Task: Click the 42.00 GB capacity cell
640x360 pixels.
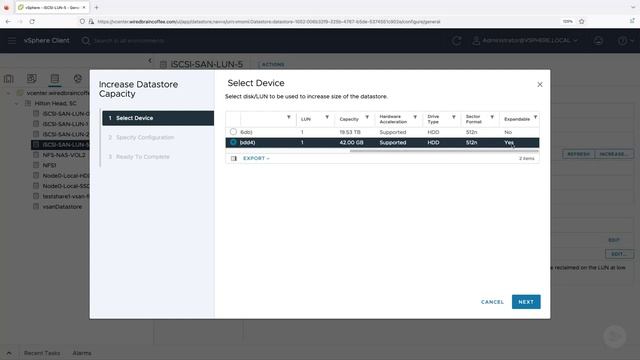Action: click(x=351, y=142)
